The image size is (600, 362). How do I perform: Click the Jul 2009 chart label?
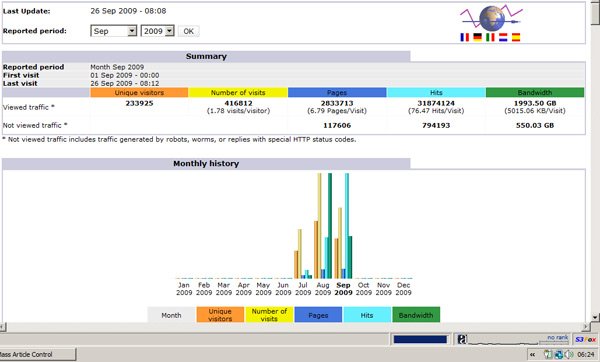point(303,289)
